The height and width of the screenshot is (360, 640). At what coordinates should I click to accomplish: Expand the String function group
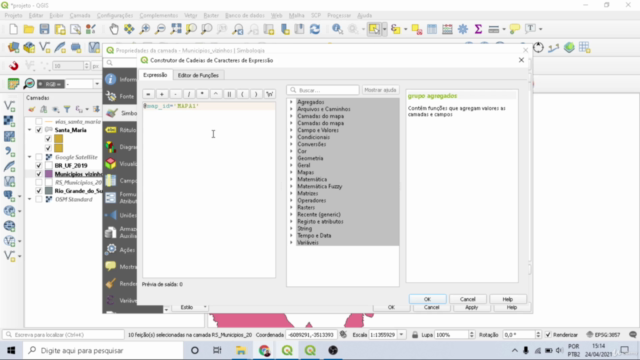(x=291, y=229)
